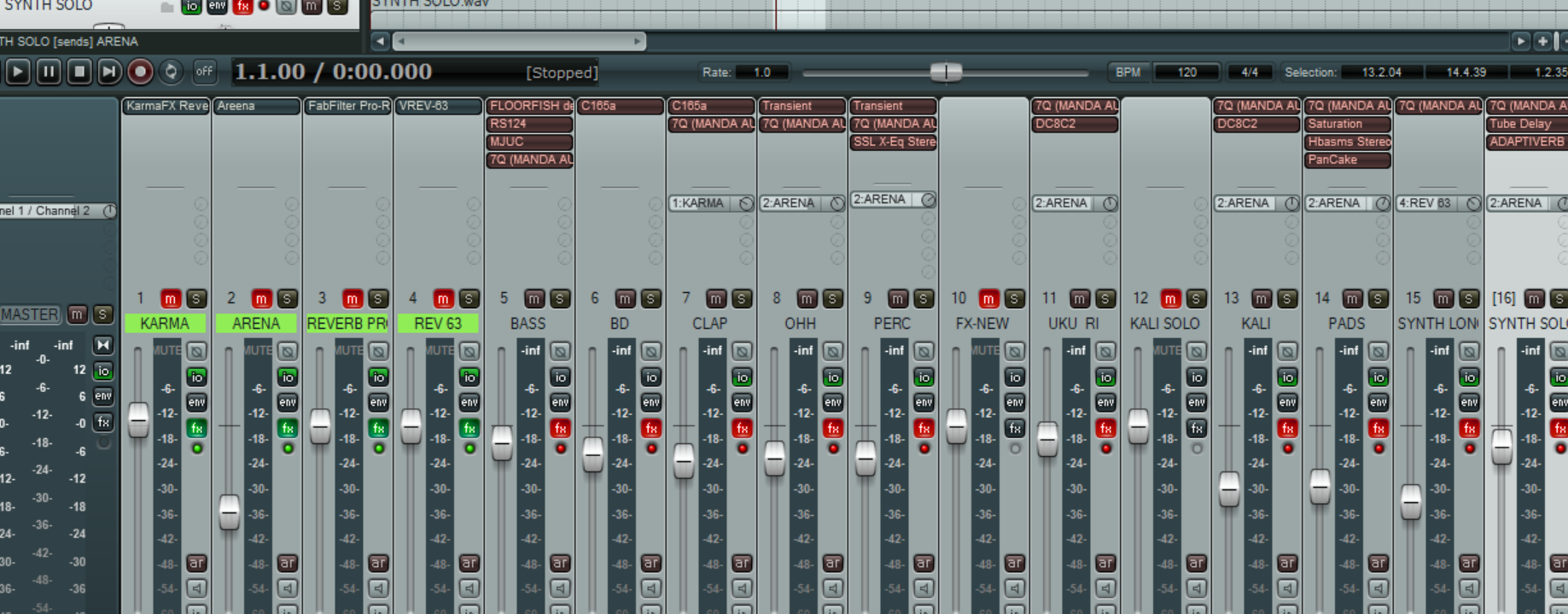Click the ARENA track volume fader
This screenshot has height=614, width=1568.
click(x=229, y=512)
